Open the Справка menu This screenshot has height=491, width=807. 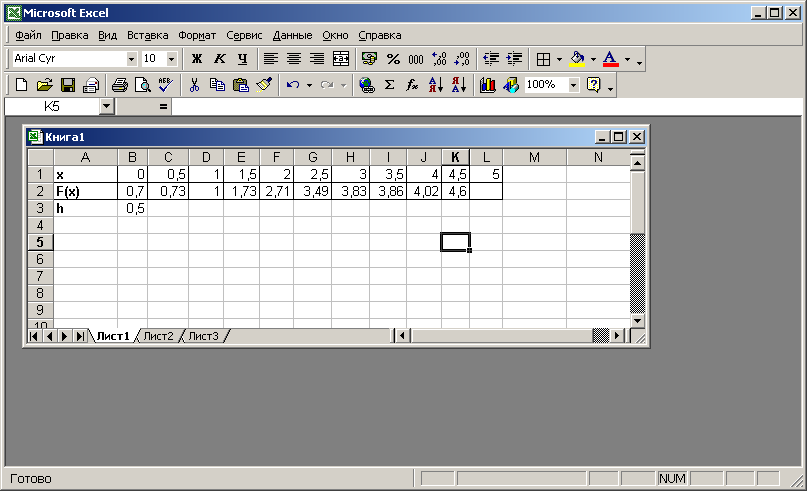[380, 35]
